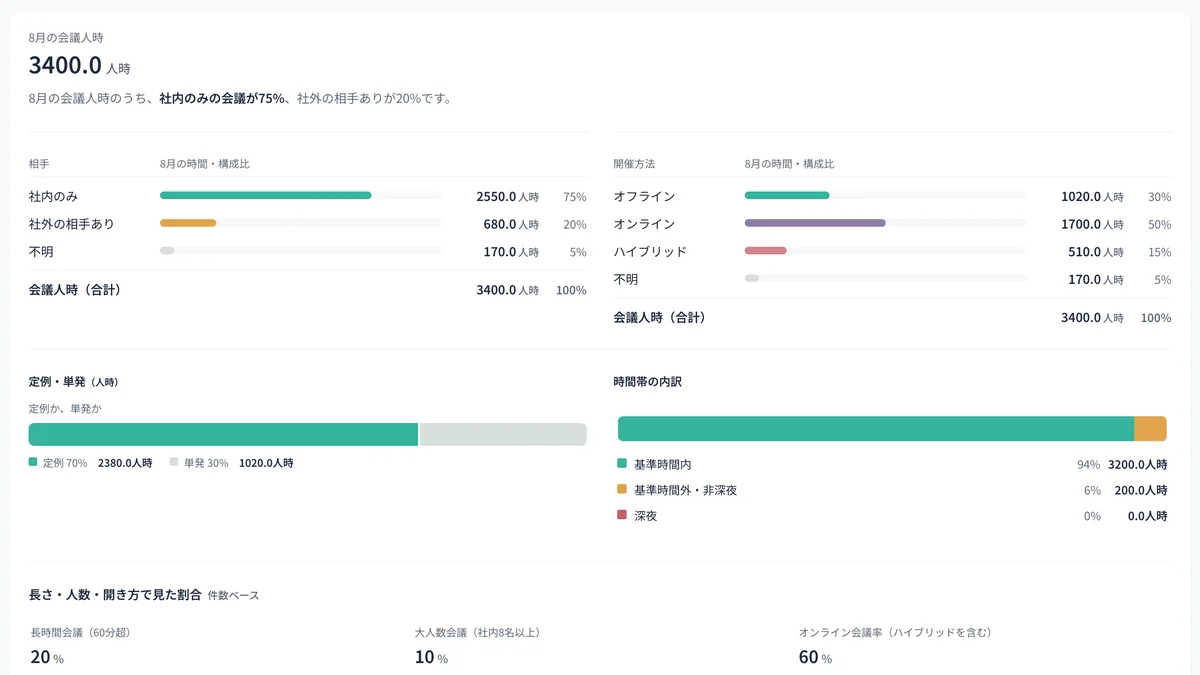Click the green 基準時間内 legend swatch
Screen dimensions: 1200x675
622,464
